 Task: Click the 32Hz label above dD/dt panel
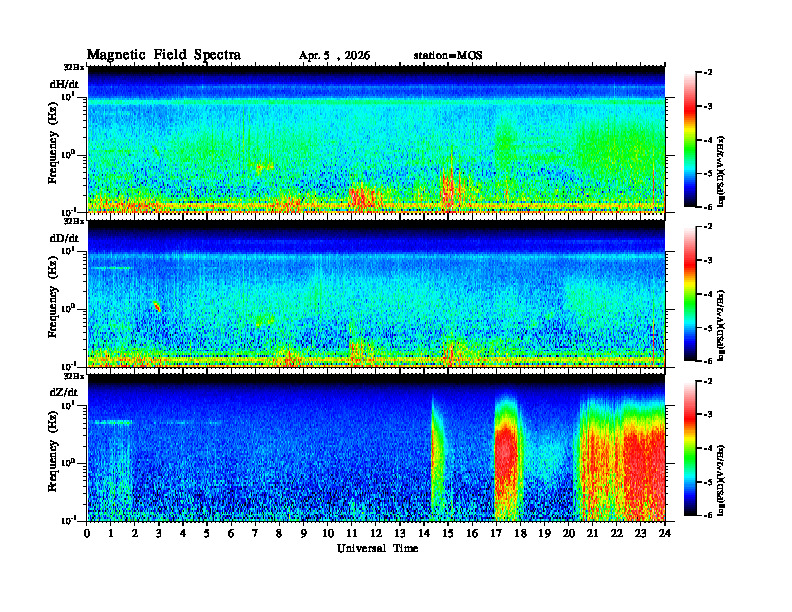click(x=73, y=221)
